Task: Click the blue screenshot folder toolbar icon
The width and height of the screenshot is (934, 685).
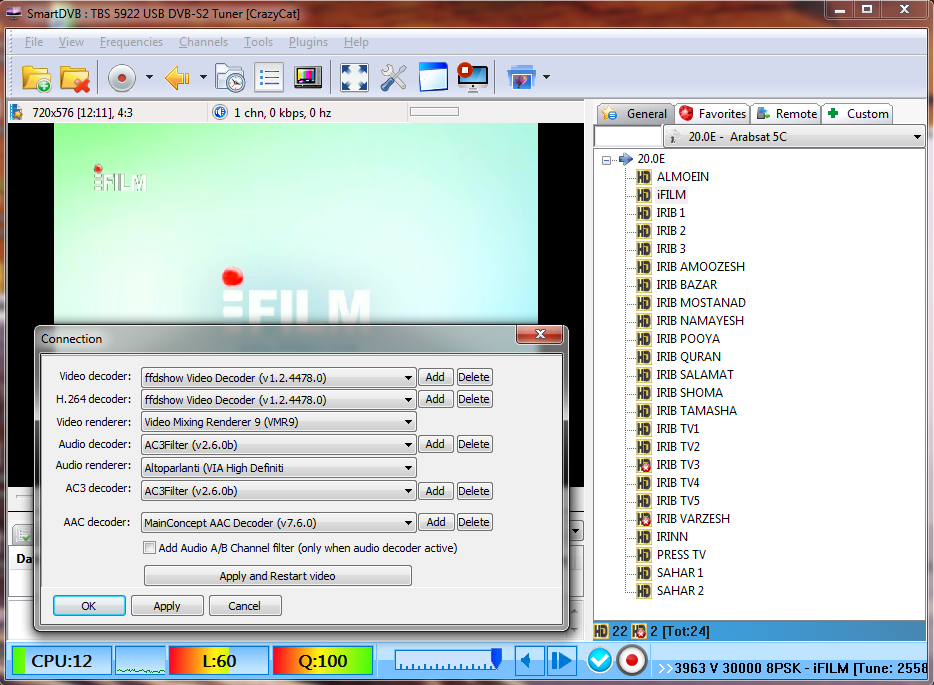Action: [521, 77]
